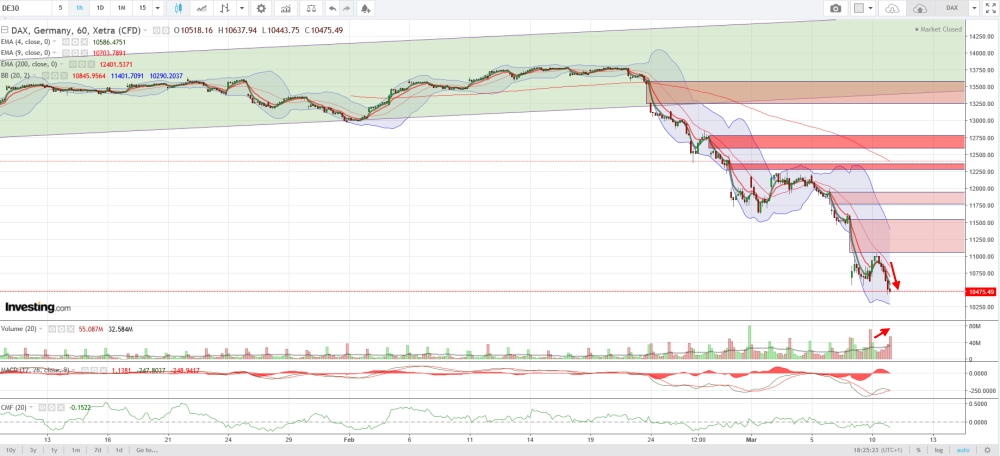Viewport: 1000px width, 456px height.
Task: Remove the EMA 4 indicator
Action: 84,42
